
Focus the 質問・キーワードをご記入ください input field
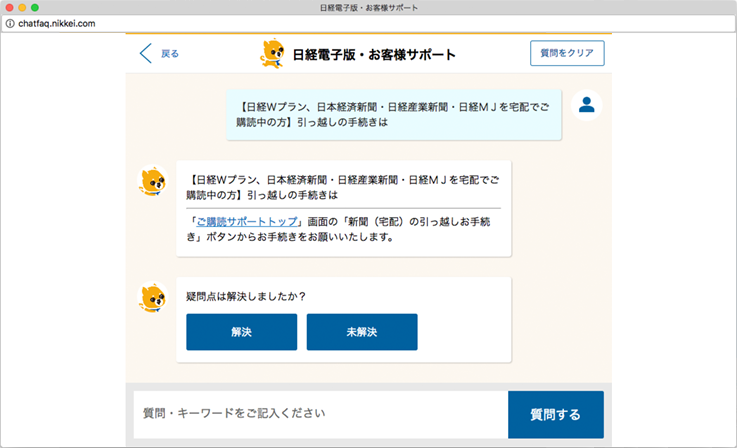(x=321, y=414)
